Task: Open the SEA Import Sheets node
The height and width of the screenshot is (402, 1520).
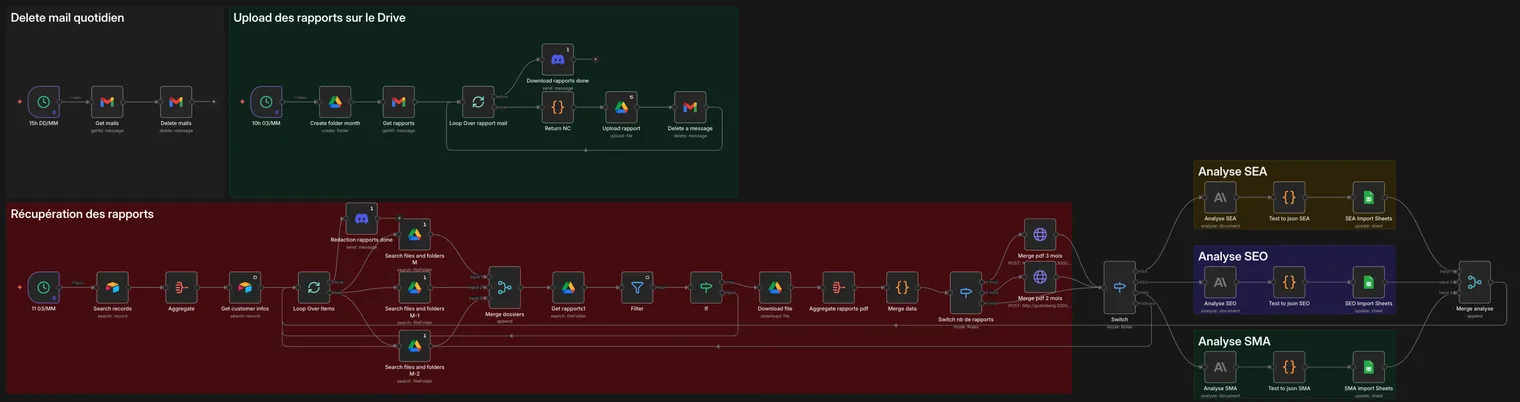Action: (1368, 197)
